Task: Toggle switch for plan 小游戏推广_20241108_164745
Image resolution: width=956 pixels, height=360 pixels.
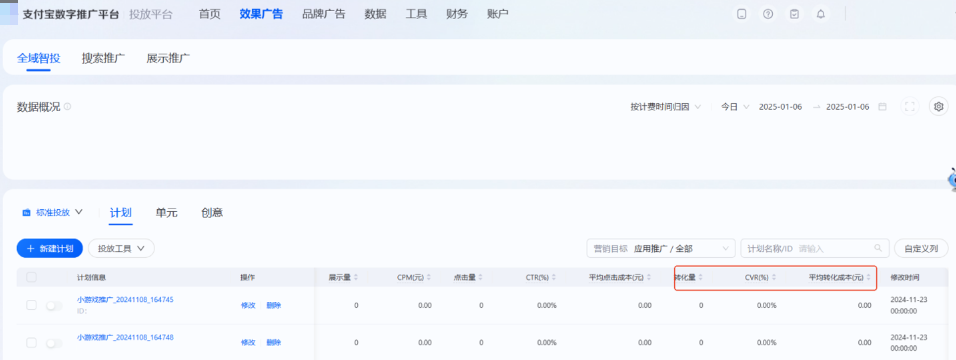Action: click(x=54, y=306)
